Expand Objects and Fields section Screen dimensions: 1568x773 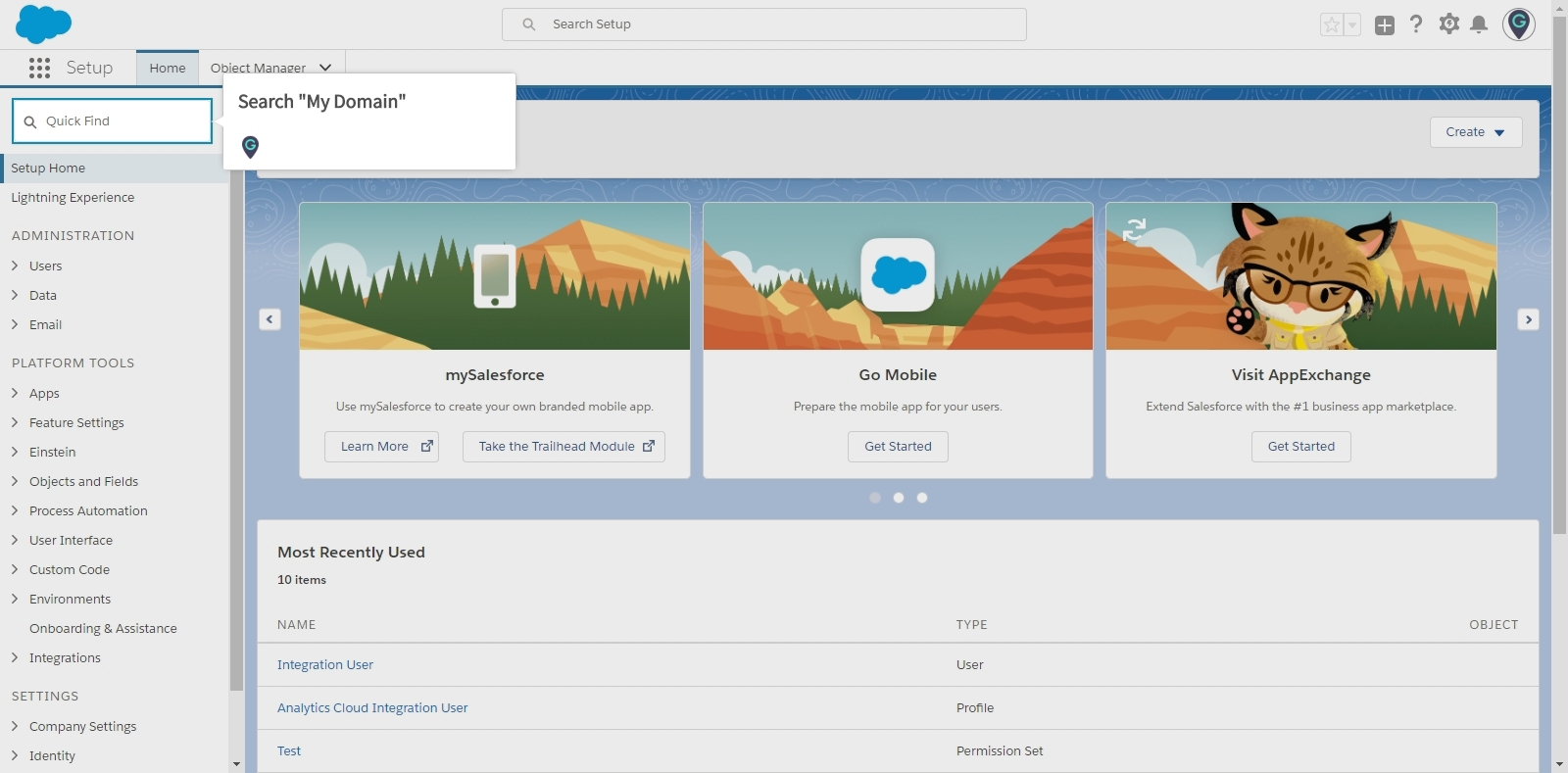(15, 481)
